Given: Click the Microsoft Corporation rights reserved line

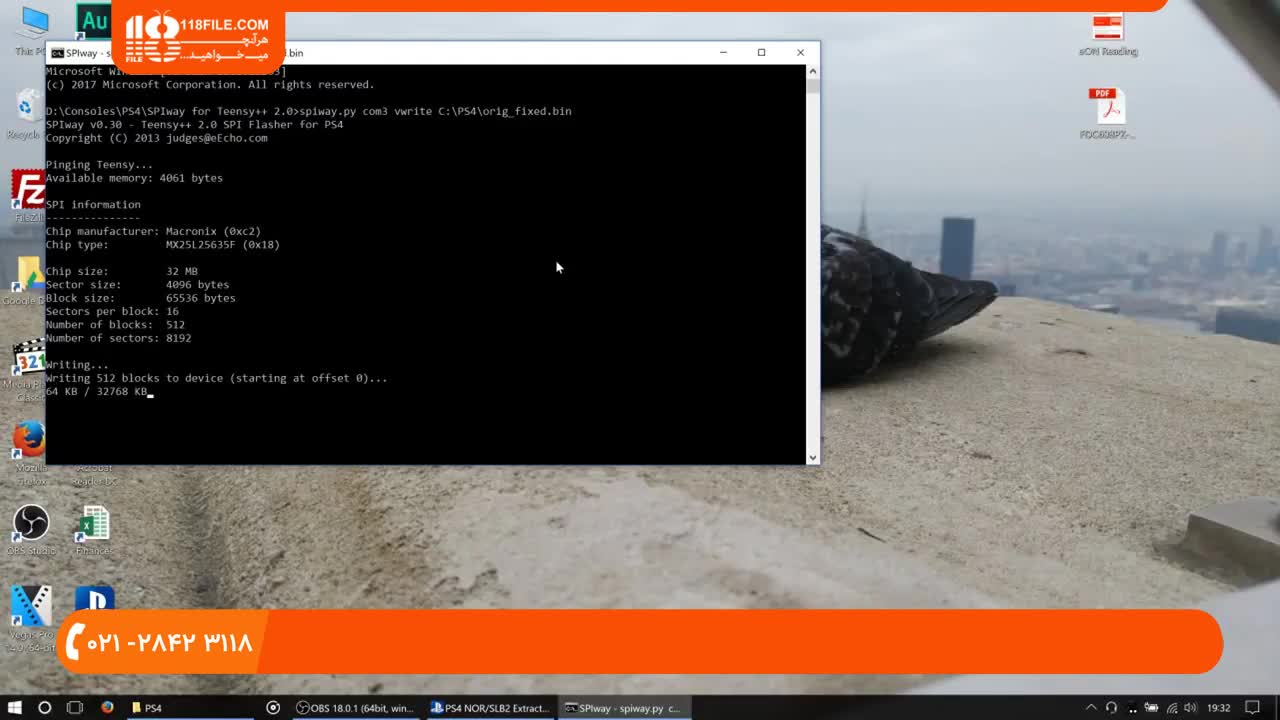Looking at the screenshot, I should coord(210,85).
